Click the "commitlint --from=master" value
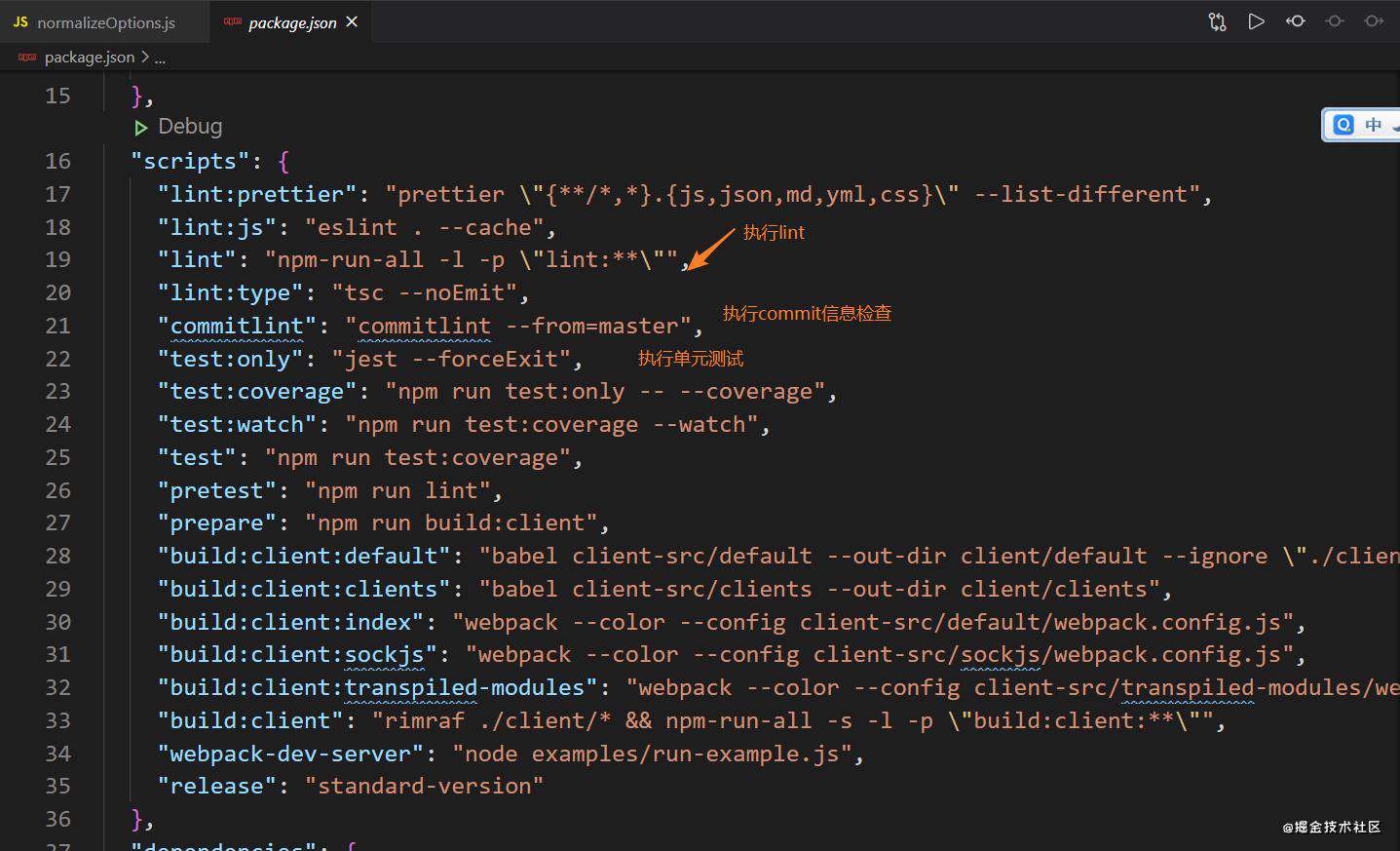The height and width of the screenshot is (851, 1400). pos(517,326)
